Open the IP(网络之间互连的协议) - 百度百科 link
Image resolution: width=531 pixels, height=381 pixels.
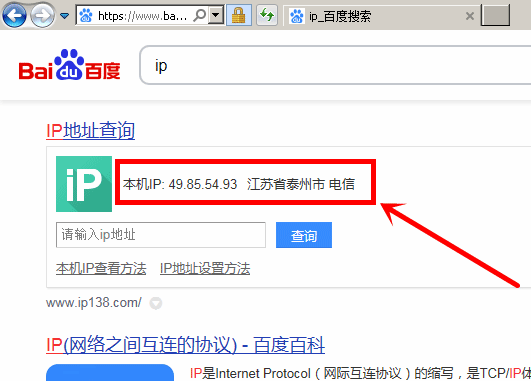[x=185, y=345]
